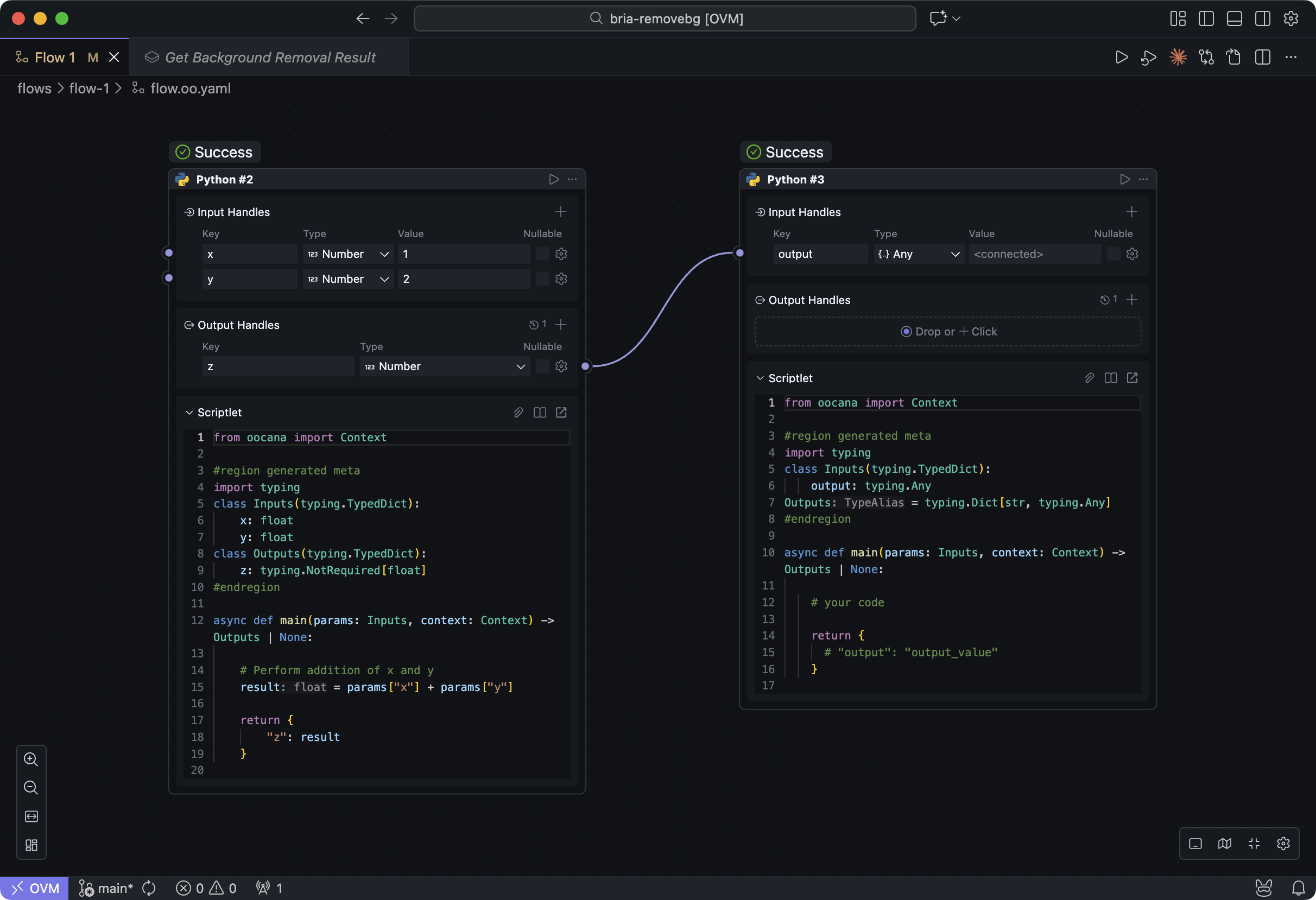Image resolution: width=1316 pixels, height=900 pixels.
Task: Toggle Nullable for the output handle z
Action: tap(541, 366)
